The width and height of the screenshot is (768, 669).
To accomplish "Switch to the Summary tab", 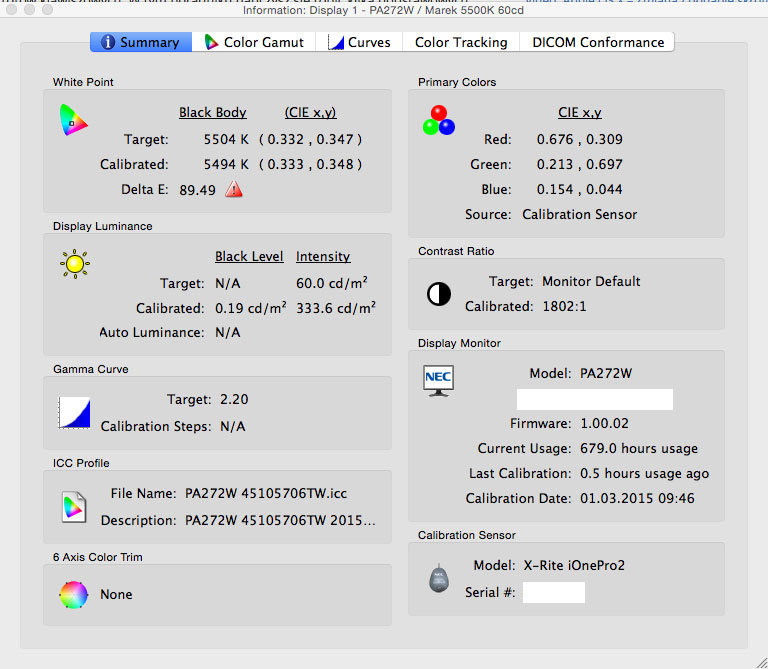I will pos(141,42).
